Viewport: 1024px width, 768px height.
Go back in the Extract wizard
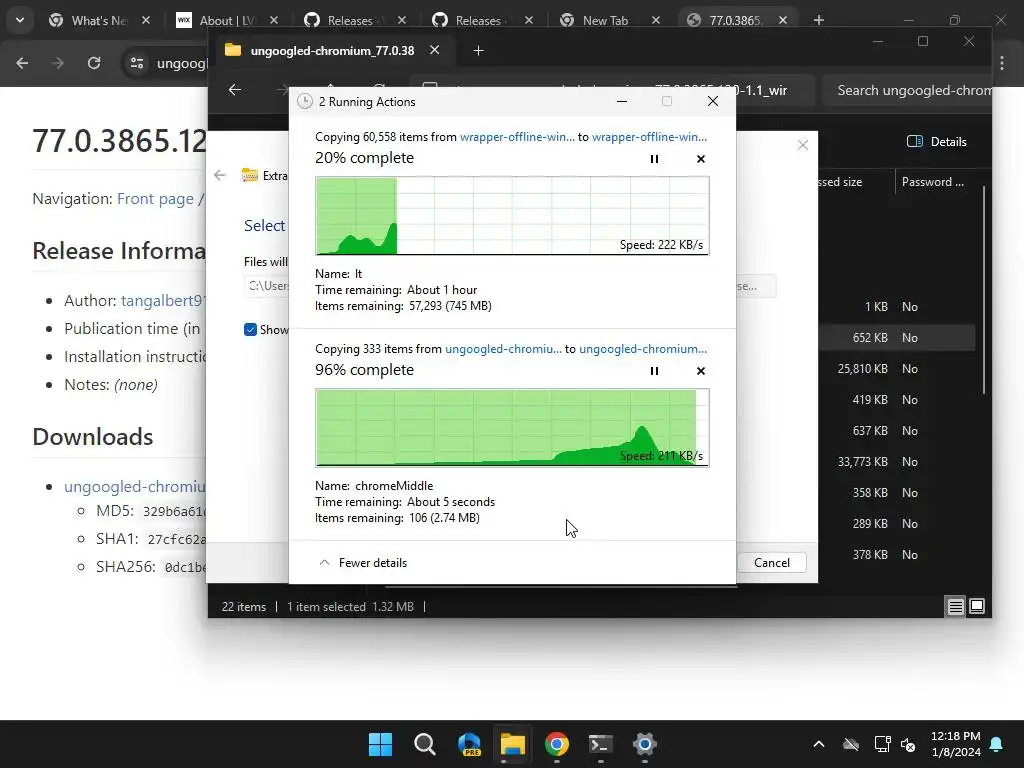[x=220, y=175]
